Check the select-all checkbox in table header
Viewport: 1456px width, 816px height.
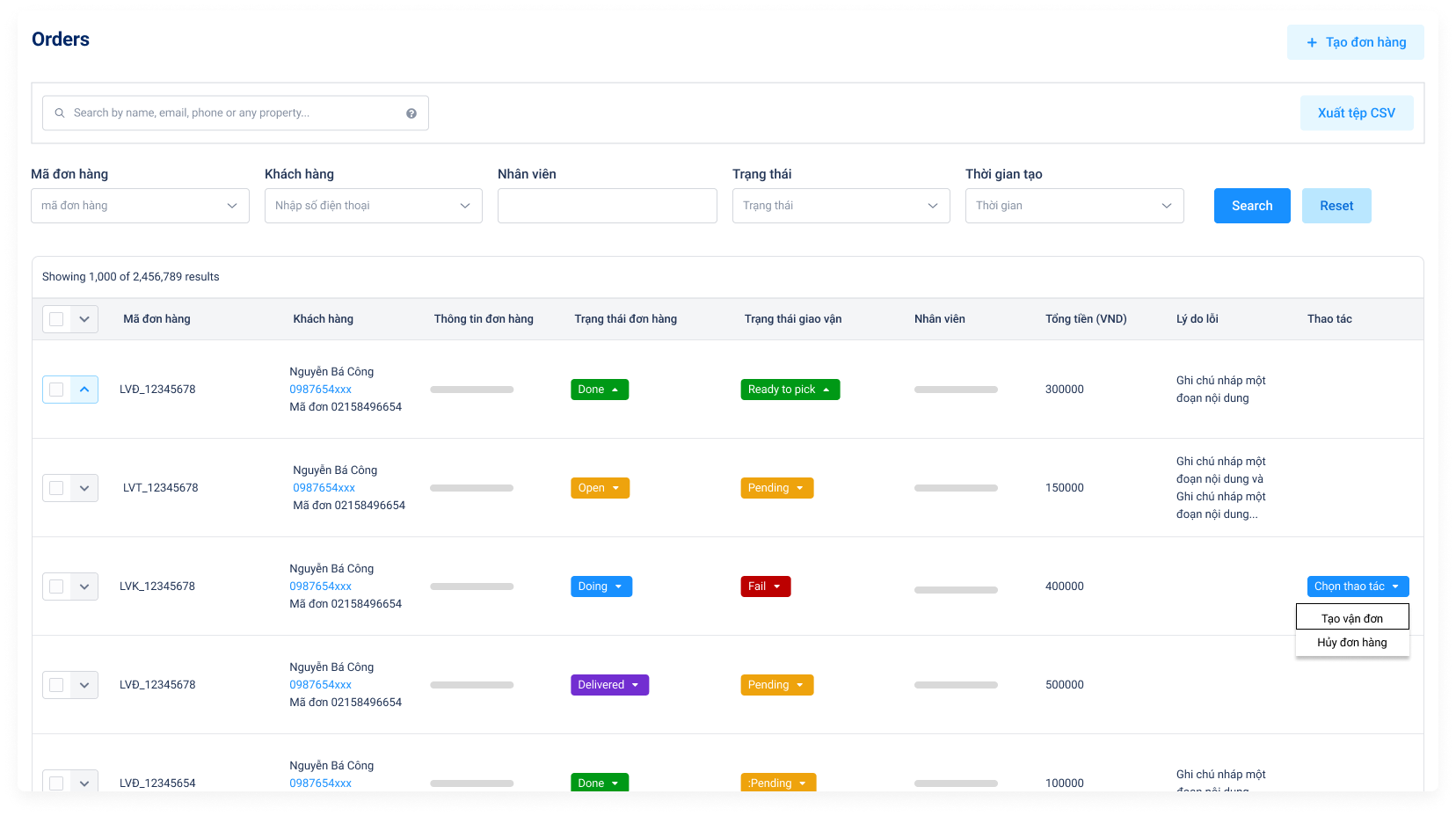coord(56,318)
